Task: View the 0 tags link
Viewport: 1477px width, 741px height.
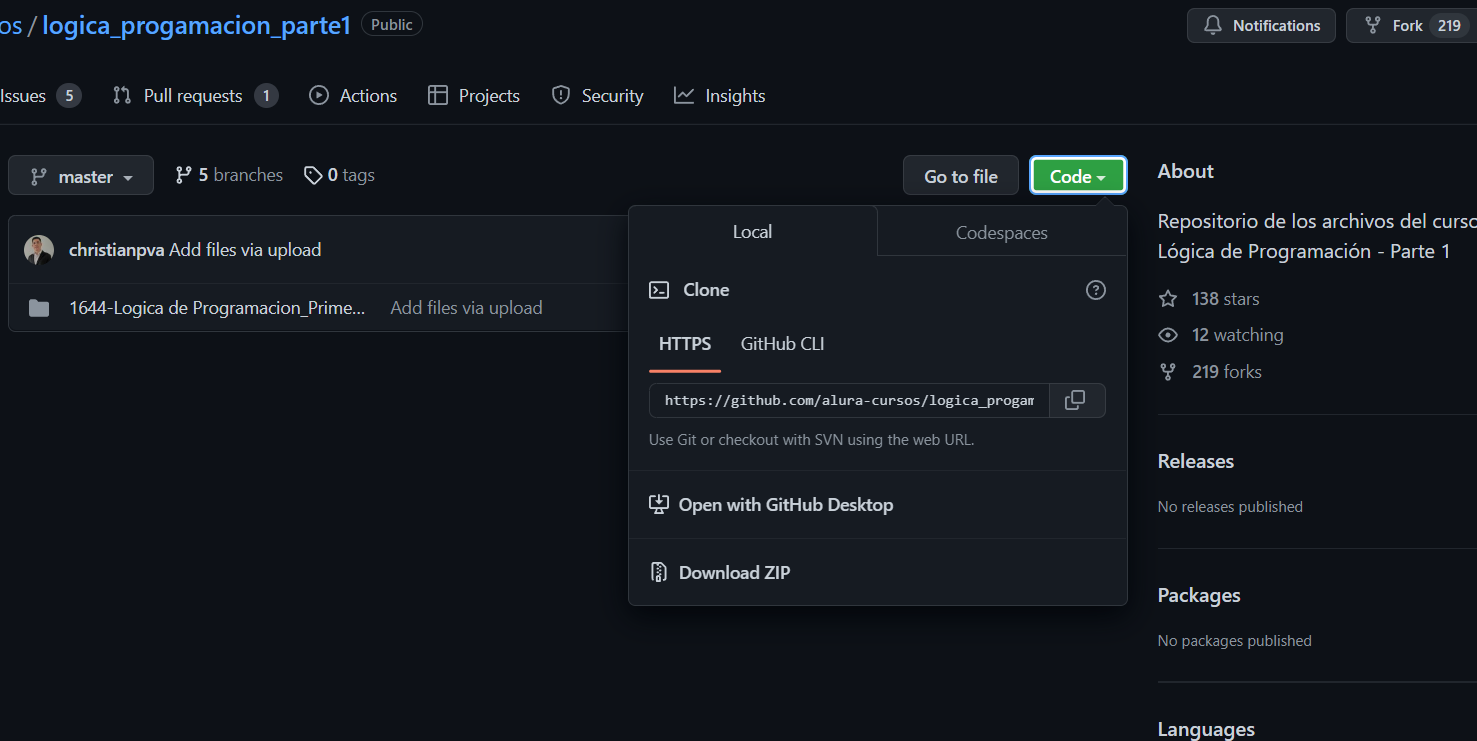Action: coord(339,175)
